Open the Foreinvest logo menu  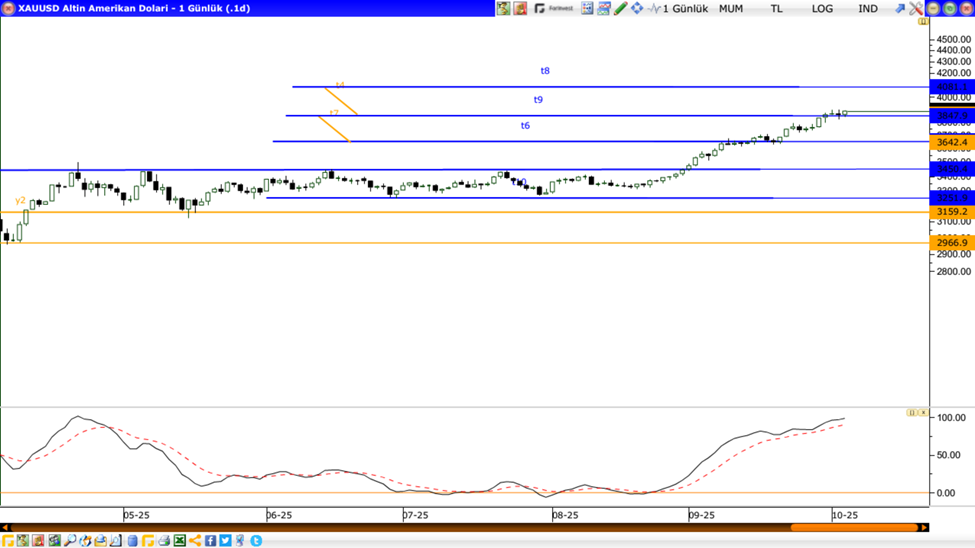pos(554,8)
